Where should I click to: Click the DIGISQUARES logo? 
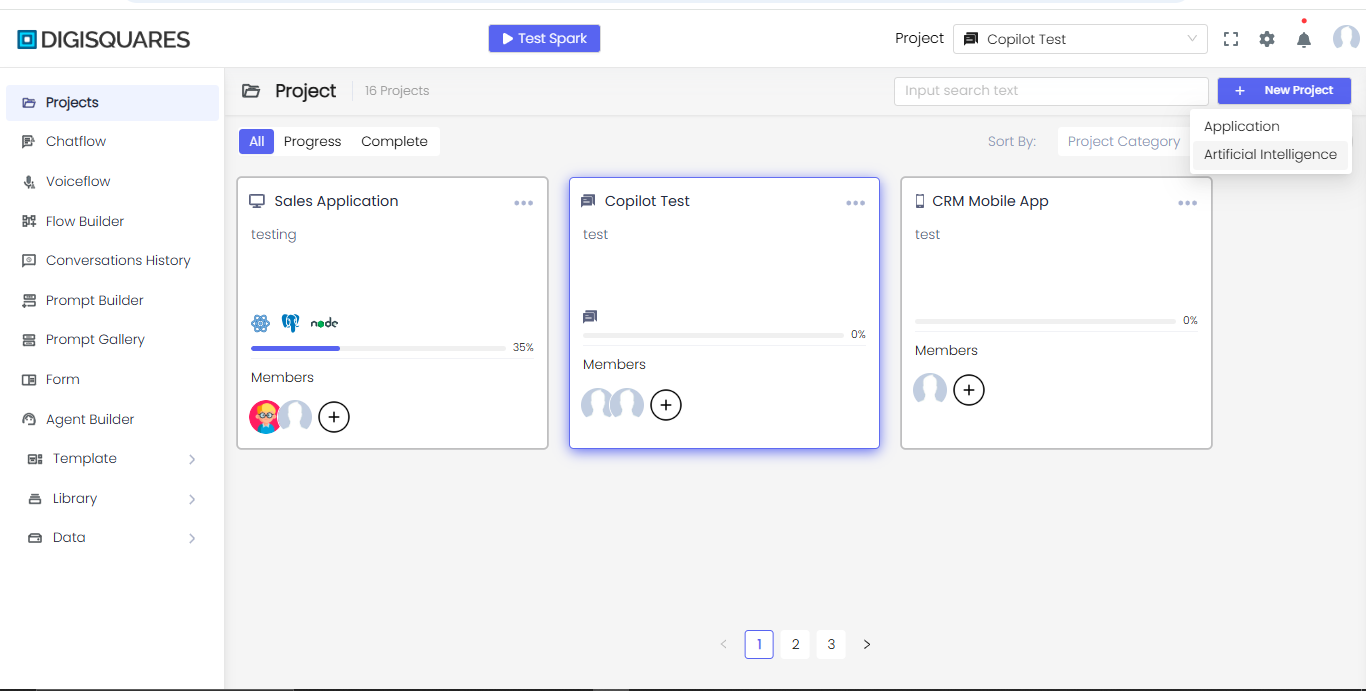[x=104, y=40]
